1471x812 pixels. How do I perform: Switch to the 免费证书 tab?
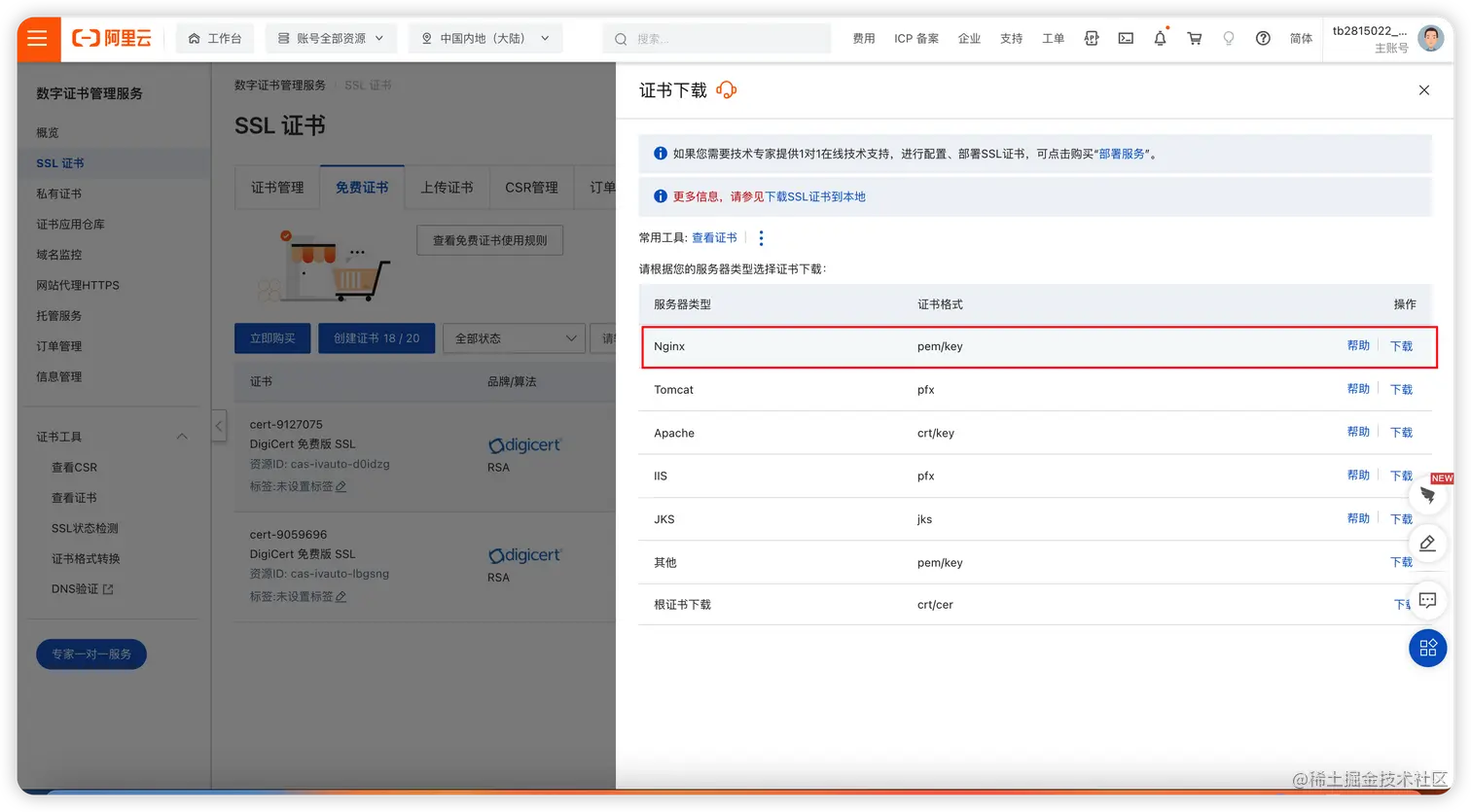362,188
